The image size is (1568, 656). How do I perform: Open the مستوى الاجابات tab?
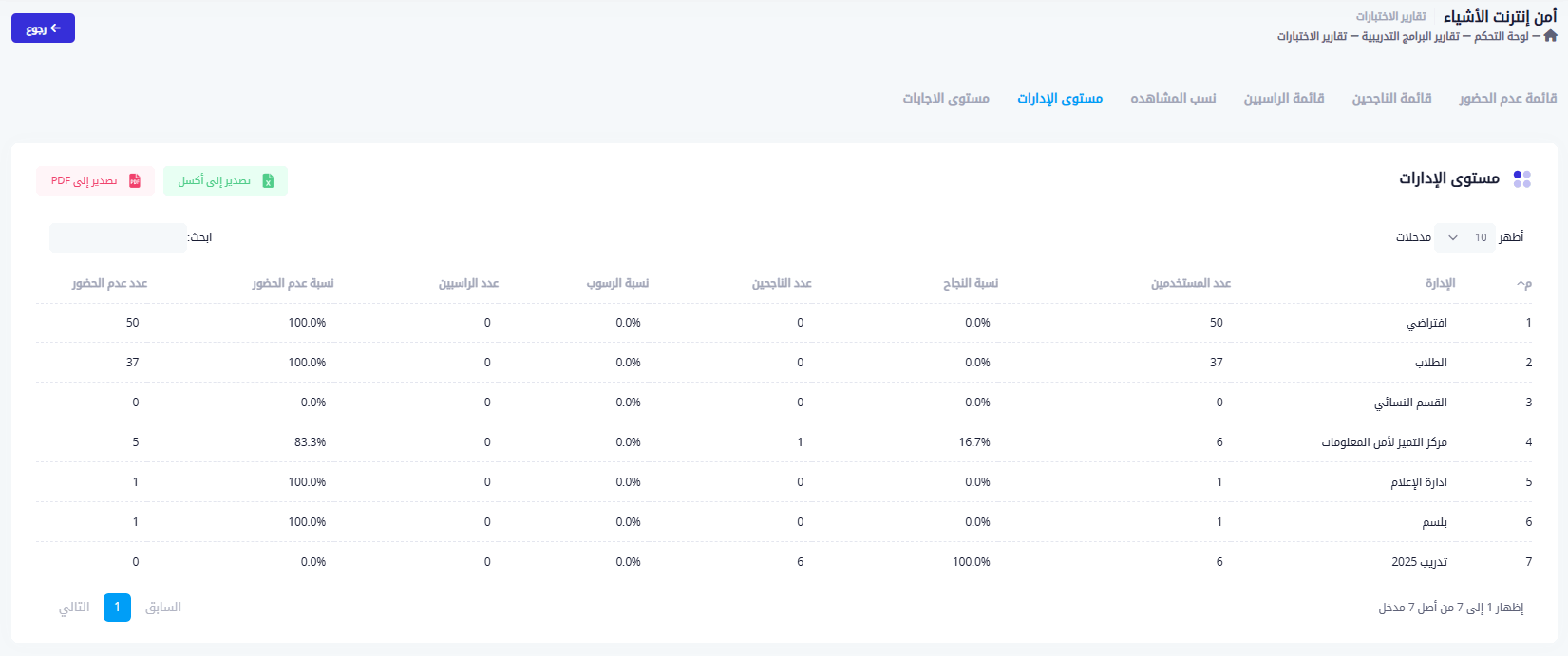click(945, 99)
